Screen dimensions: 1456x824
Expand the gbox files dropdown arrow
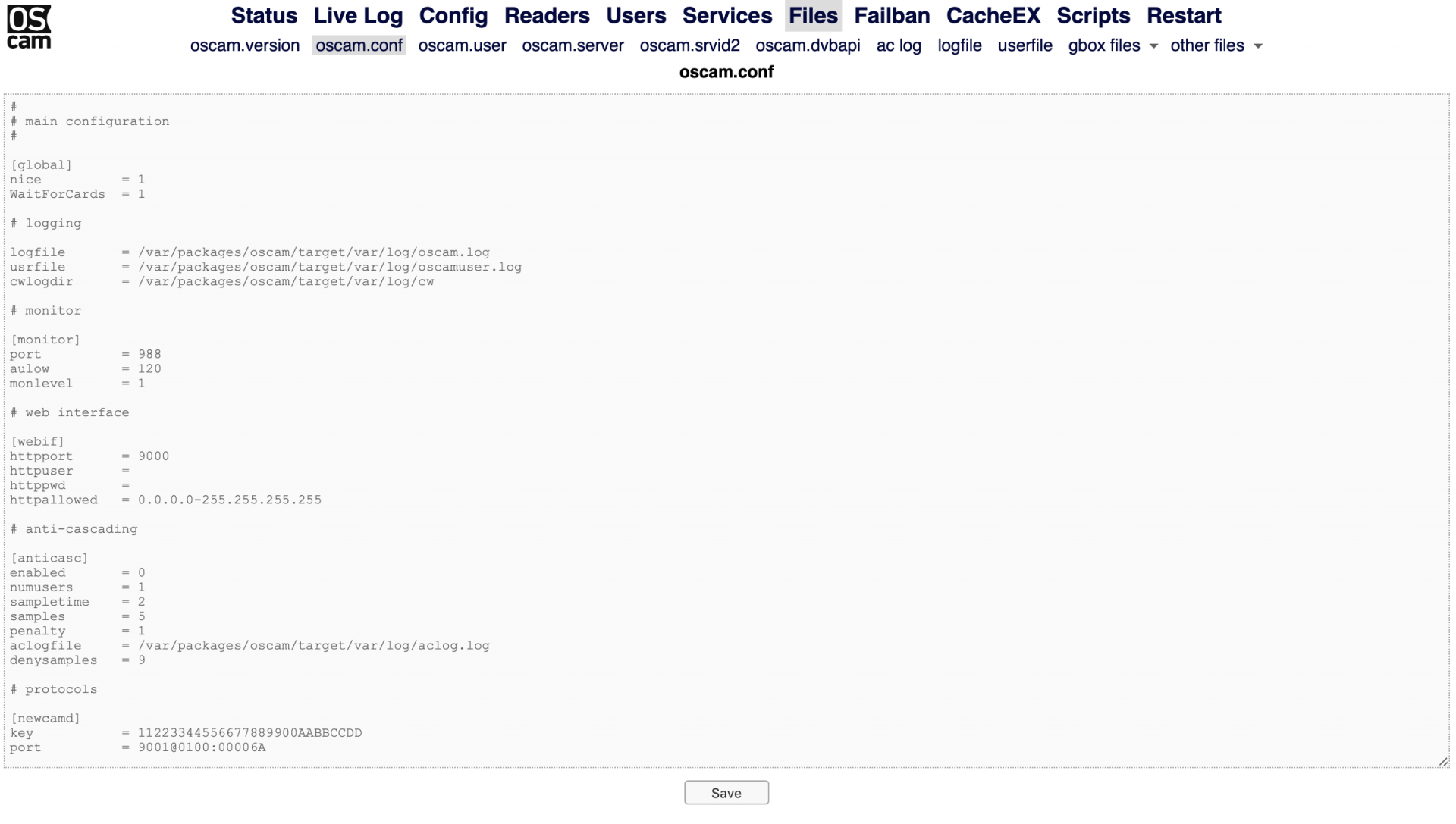[1153, 46]
